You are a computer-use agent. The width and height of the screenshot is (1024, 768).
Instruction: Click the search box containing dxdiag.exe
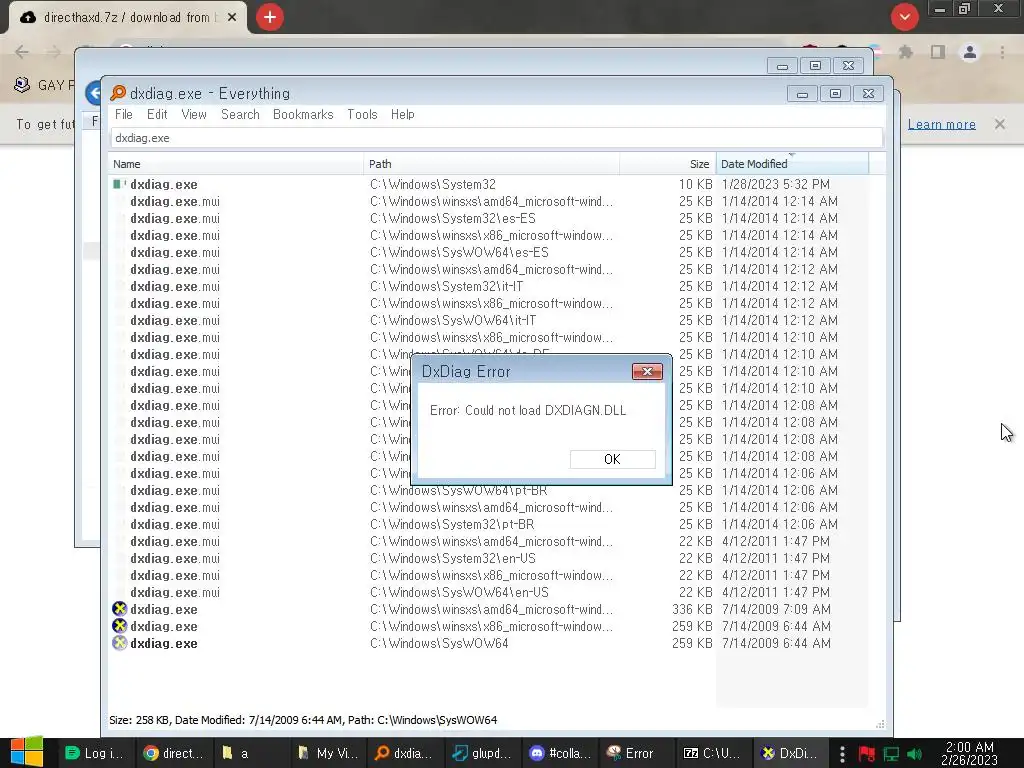pyautogui.click(x=496, y=138)
